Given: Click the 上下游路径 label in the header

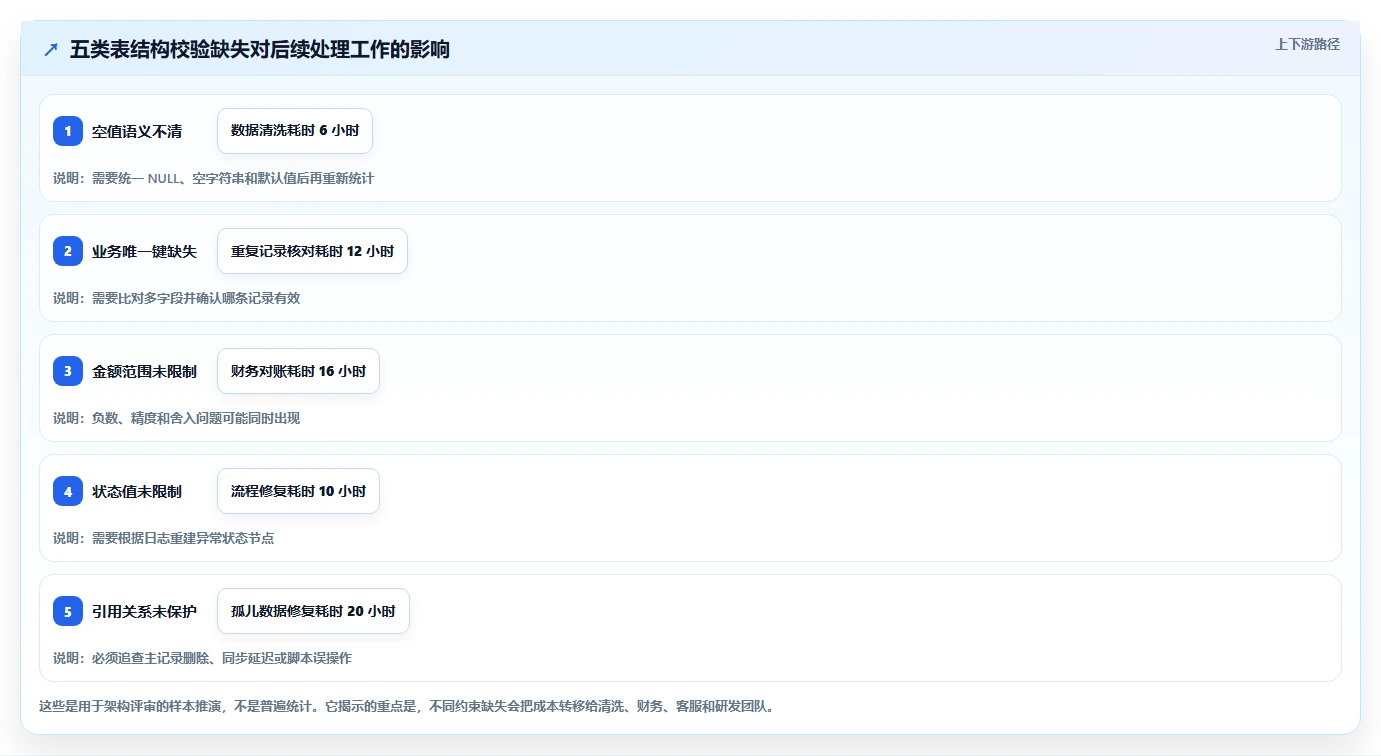Looking at the screenshot, I should coord(1307,45).
